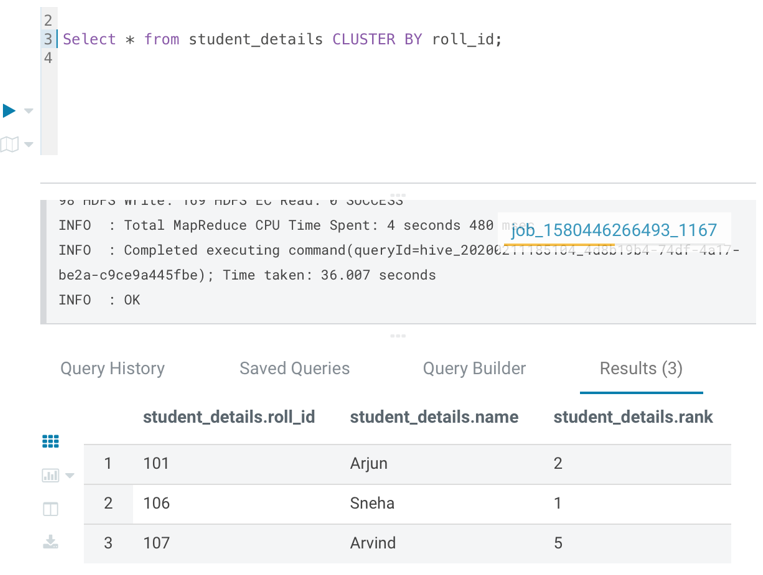Open job_1580446266493_1167 link

pyautogui.click(x=614, y=230)
